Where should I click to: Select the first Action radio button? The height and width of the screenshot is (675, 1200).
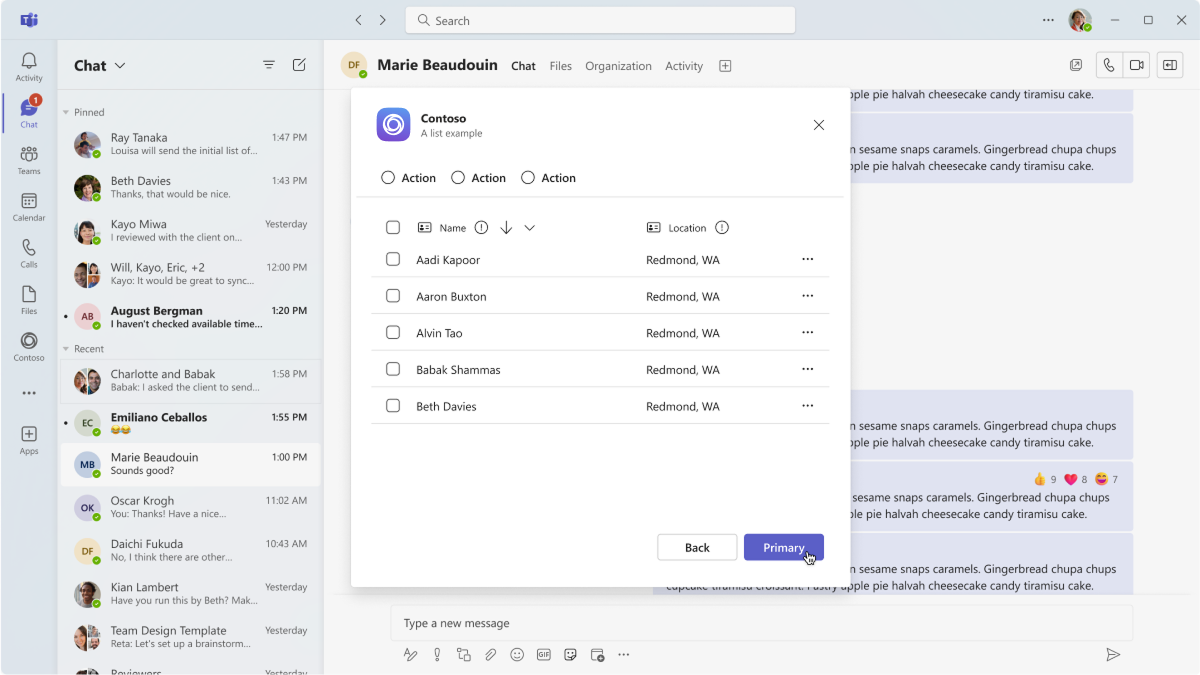click(388, 178)
